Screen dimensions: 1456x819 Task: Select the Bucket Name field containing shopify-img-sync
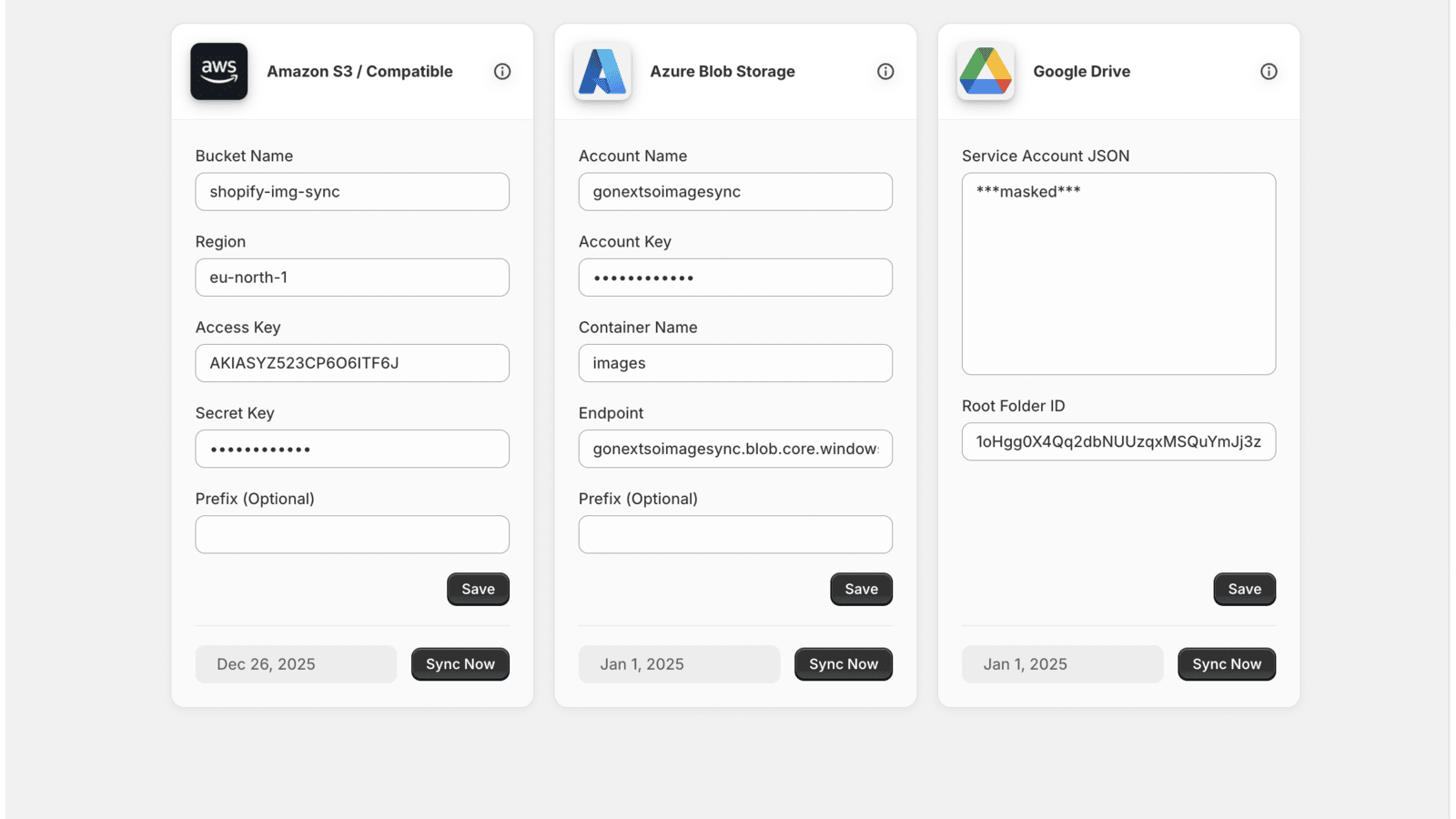(x=352, y=191)
